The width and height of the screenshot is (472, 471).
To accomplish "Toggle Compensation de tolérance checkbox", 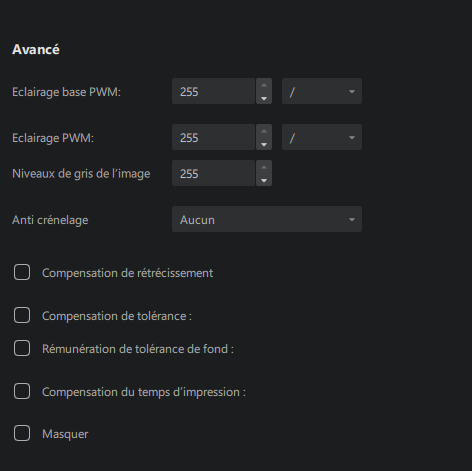I will click(22, 315).
